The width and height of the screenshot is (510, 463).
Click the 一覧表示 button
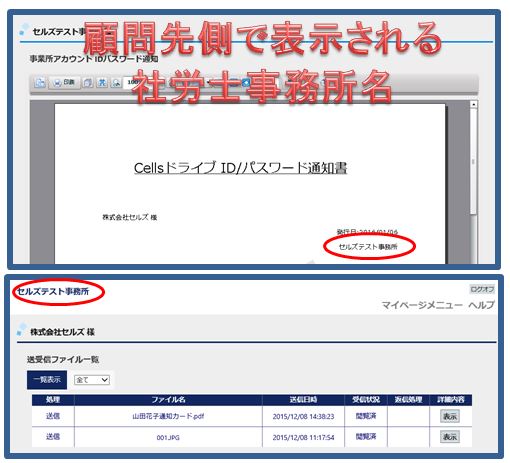click(47, 380)
